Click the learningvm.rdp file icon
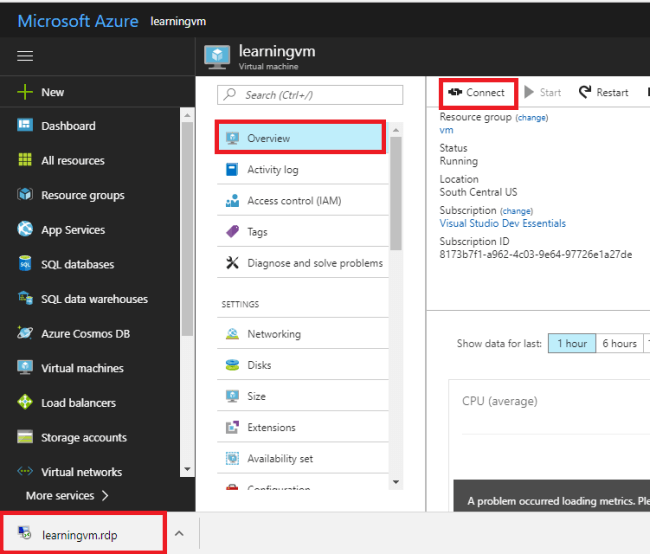This screenshot has height=554, width=650. pyautogui.click(x=24, y=533)
